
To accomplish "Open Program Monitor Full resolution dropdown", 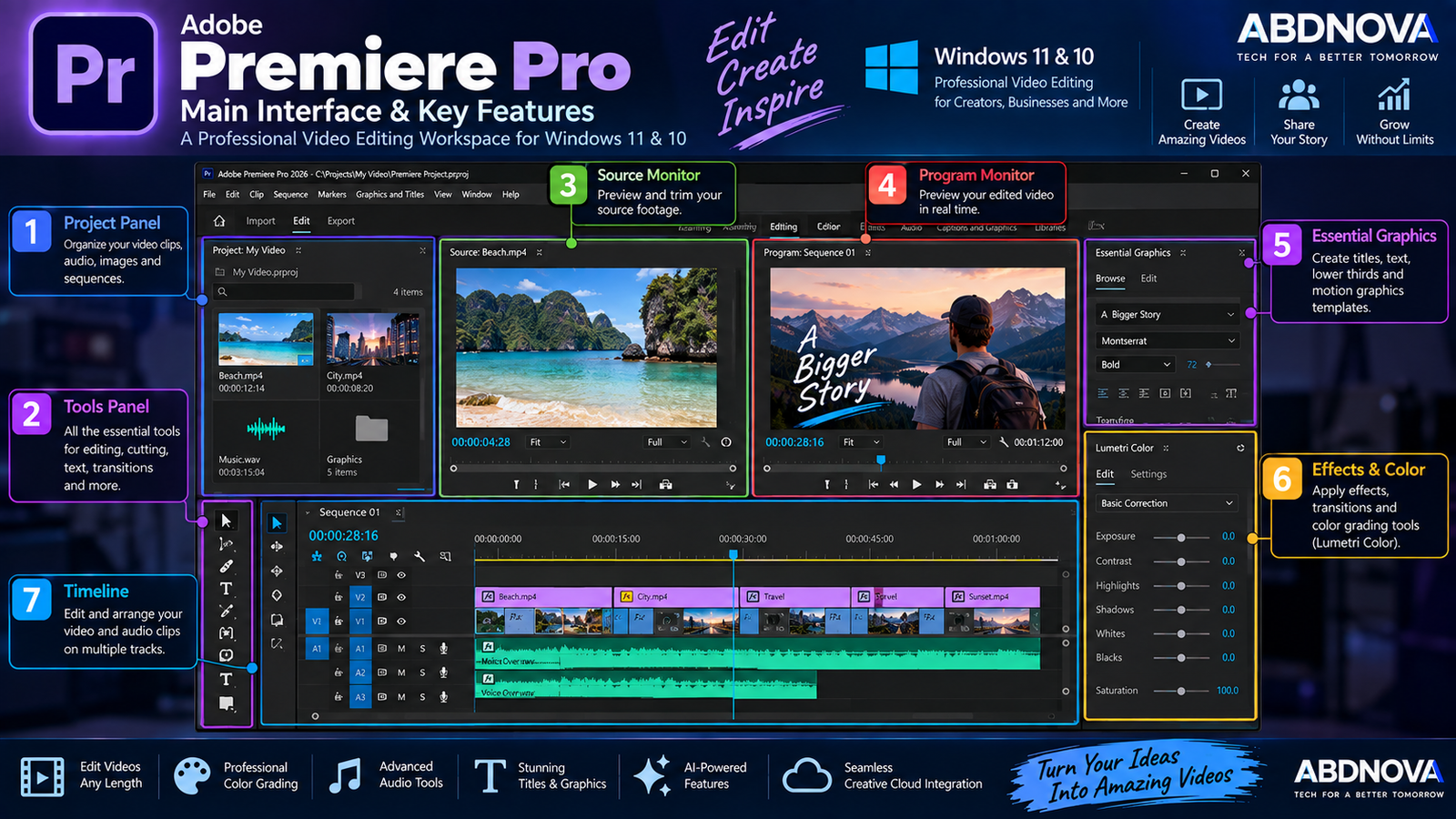I will [x=967, y=442].
